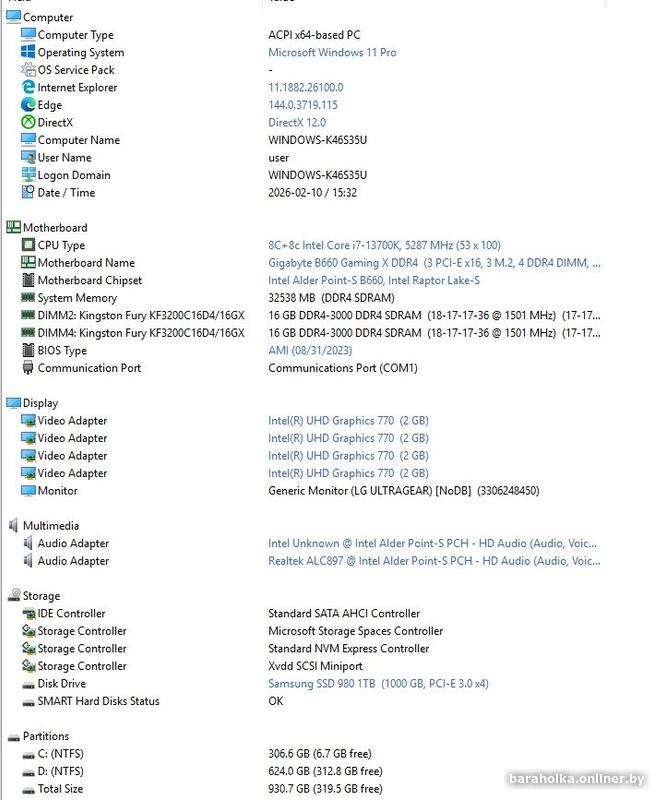665x800 pixels.
Task: Click the Multimedia speaker icon
Action: [13, 525]
